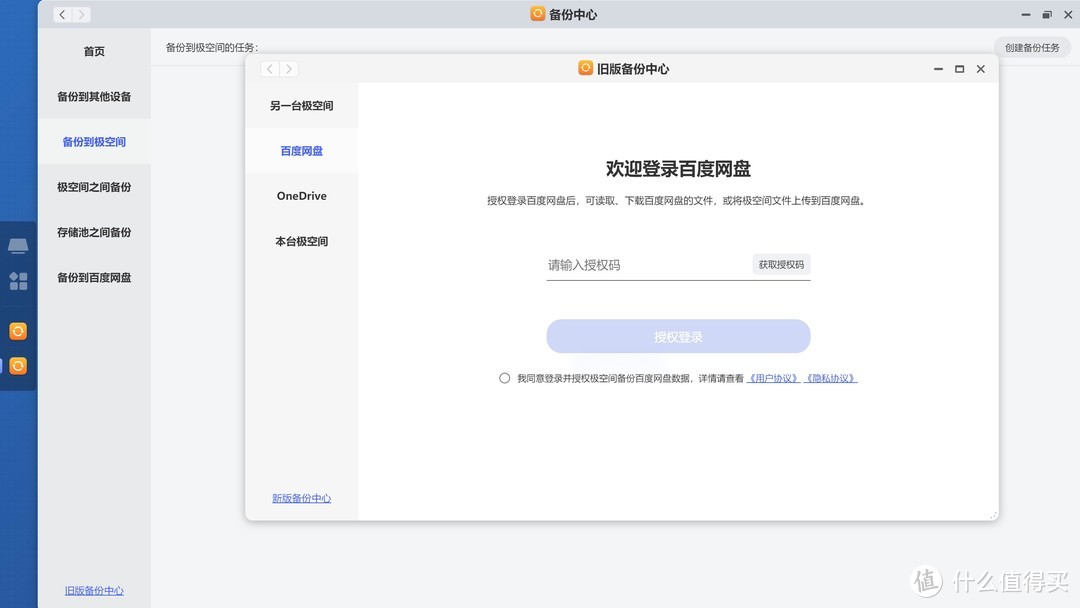
Task: Click the 创建备份任务 button
Action: tap(1032, 46)
